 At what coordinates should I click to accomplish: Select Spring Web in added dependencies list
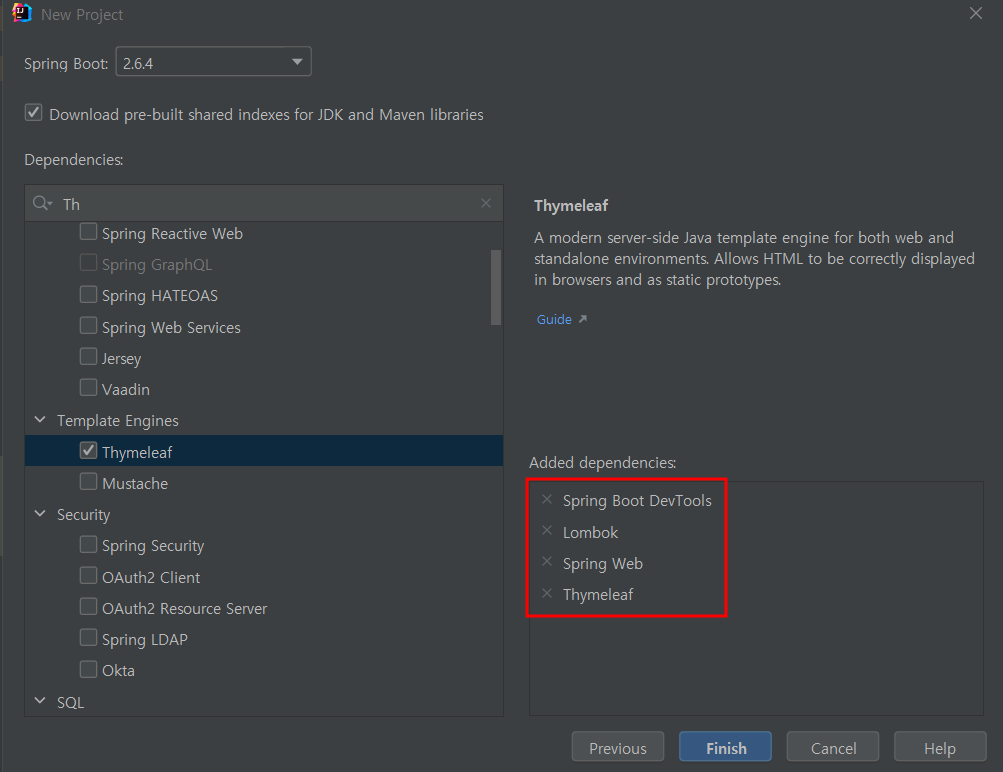coord(603,563)
